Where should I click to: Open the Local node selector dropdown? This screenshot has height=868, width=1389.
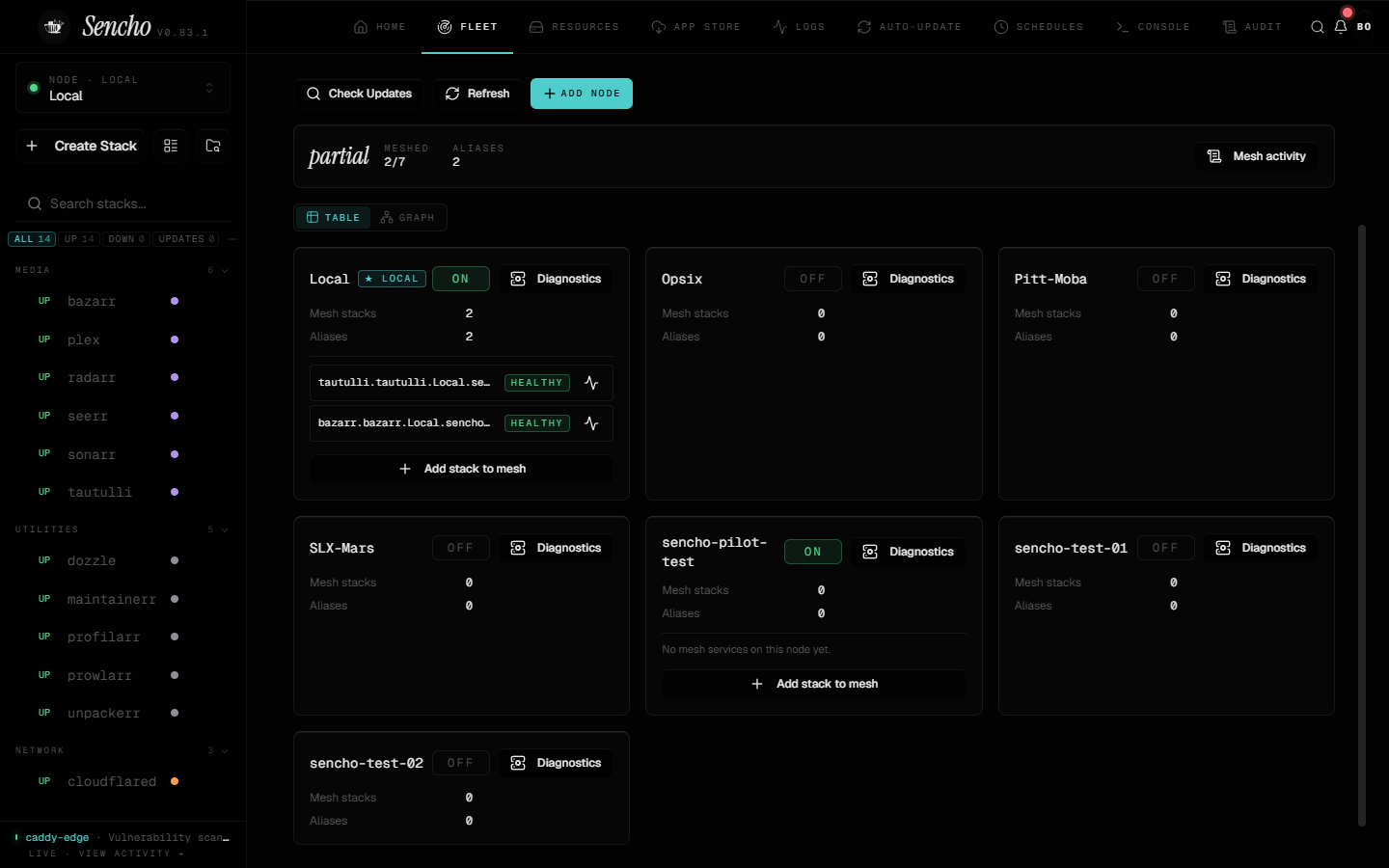coord(123,88)
